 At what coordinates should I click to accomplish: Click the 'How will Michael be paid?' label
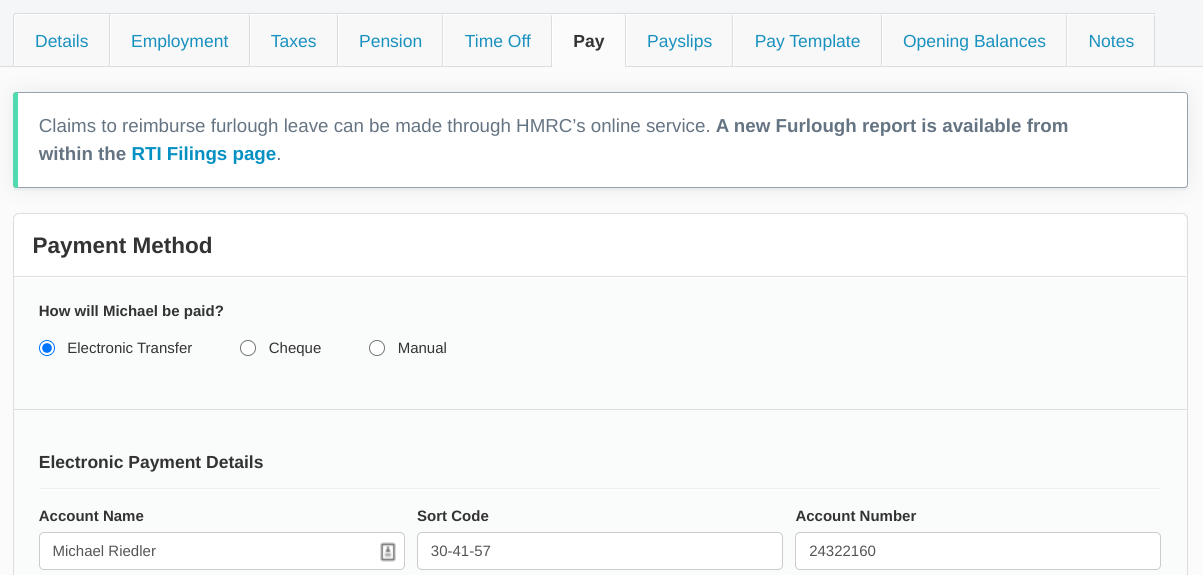131,311
